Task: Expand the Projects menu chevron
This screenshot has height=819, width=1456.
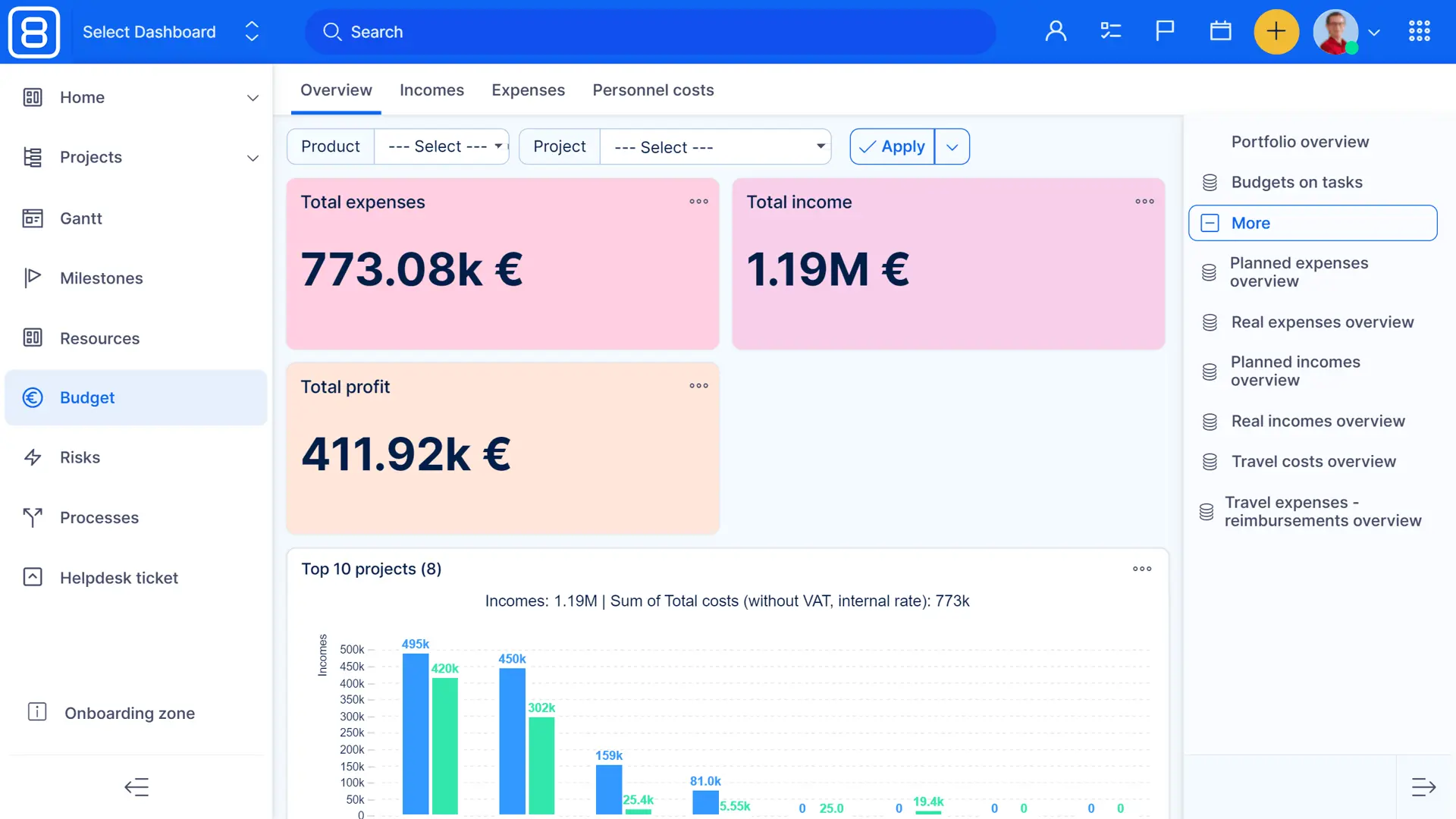Action: tap(253, 158)
